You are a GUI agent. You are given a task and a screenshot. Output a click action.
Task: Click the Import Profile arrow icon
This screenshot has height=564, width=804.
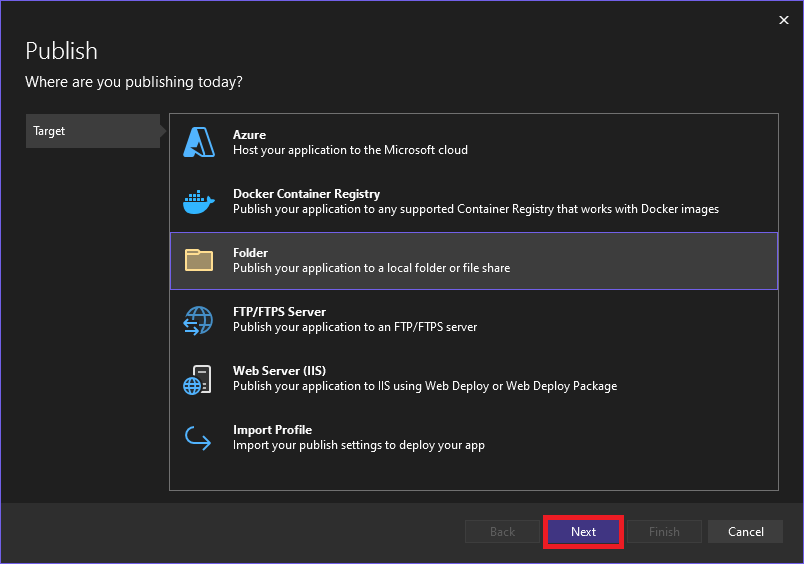198,438
